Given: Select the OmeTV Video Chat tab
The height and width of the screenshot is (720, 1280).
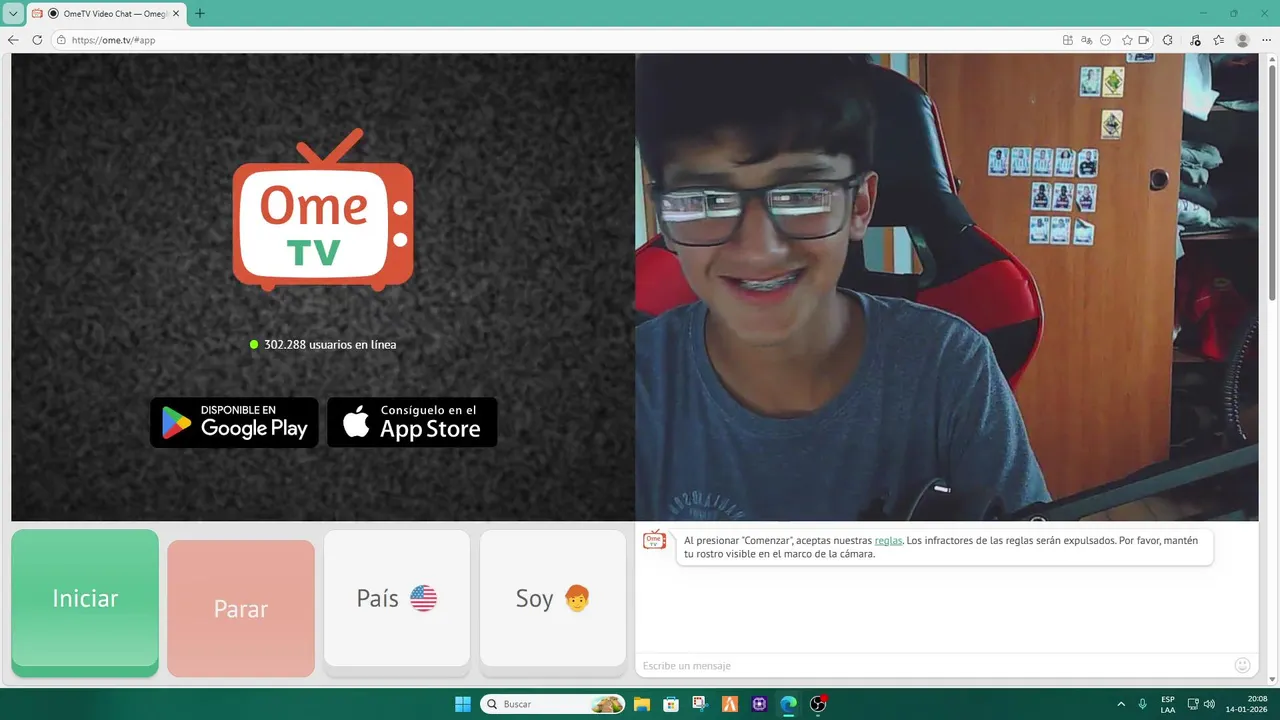Looking at the screenshot, I should (105, 13).
